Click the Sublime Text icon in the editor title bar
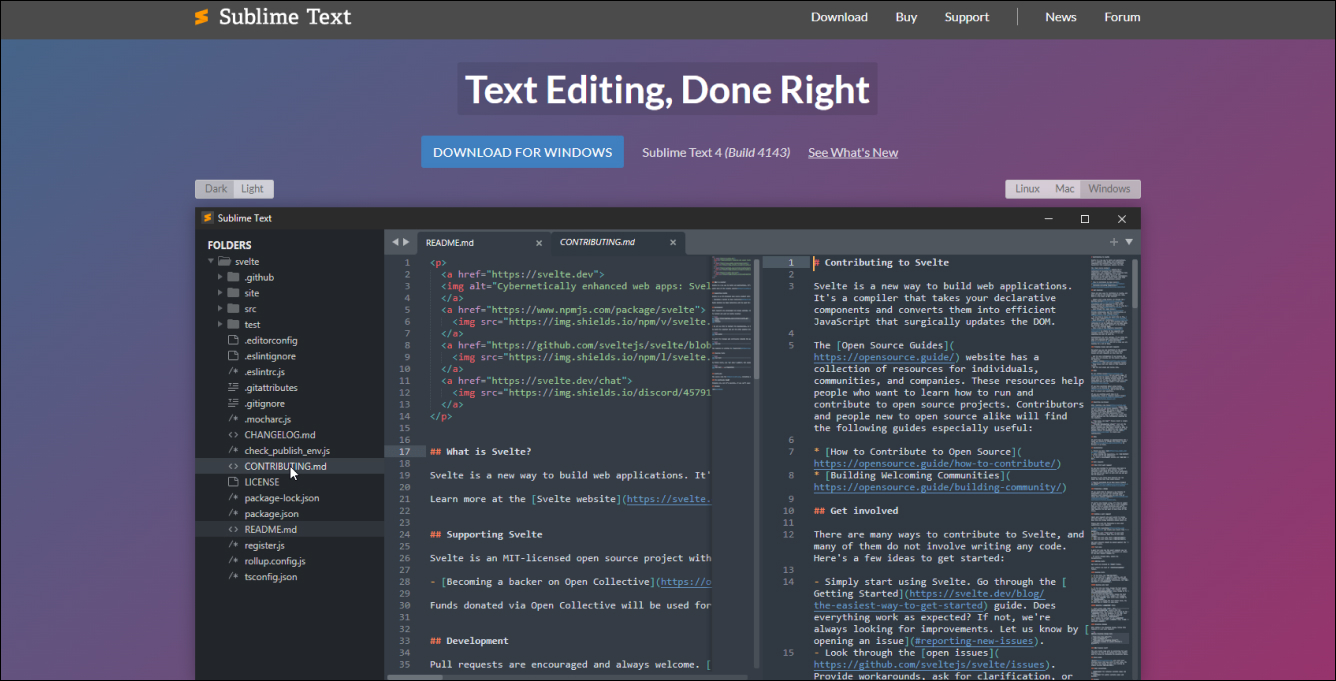 tap(208, 218)
